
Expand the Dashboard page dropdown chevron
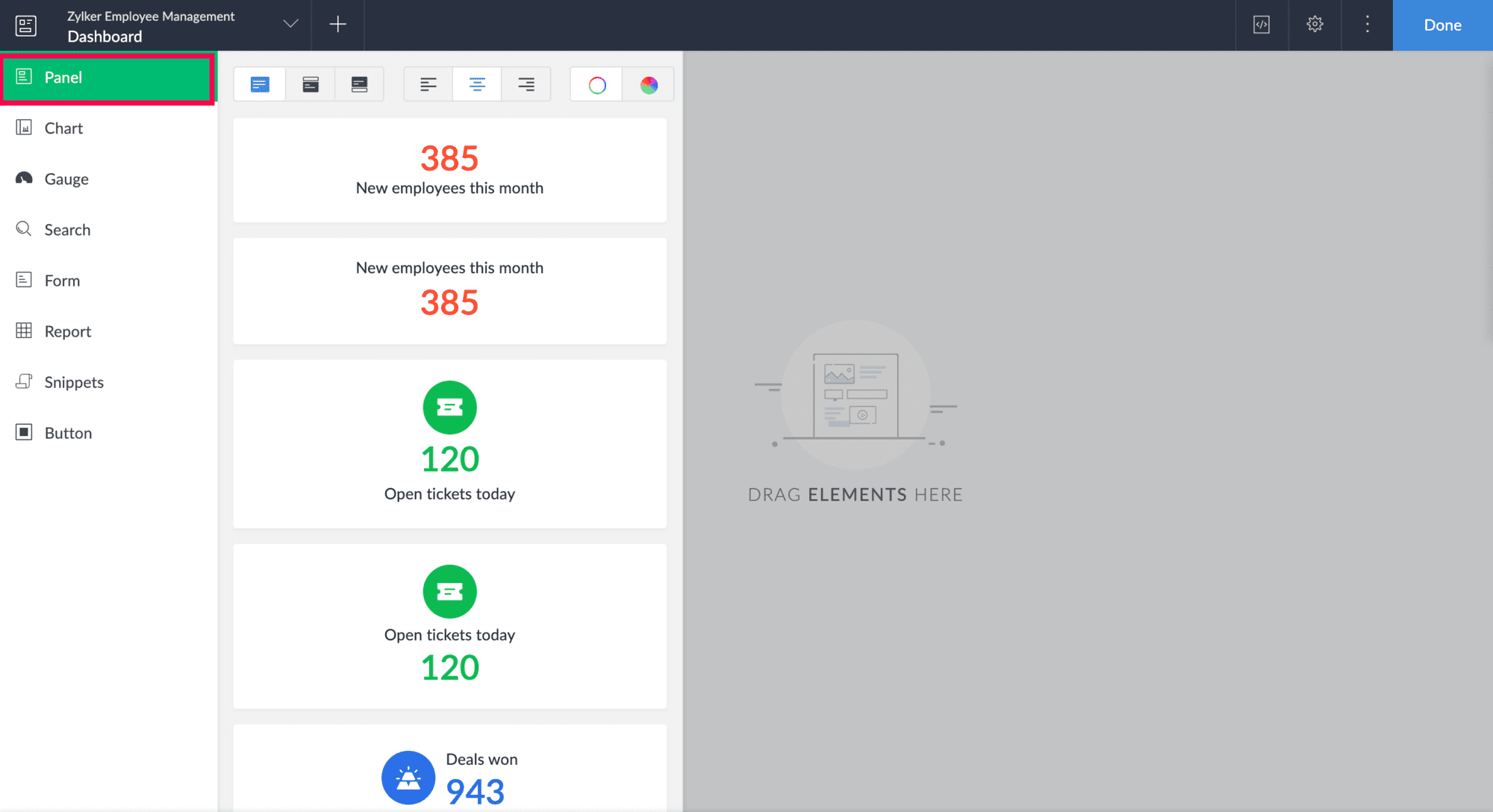pyautogui.click(x=290, y=24)
